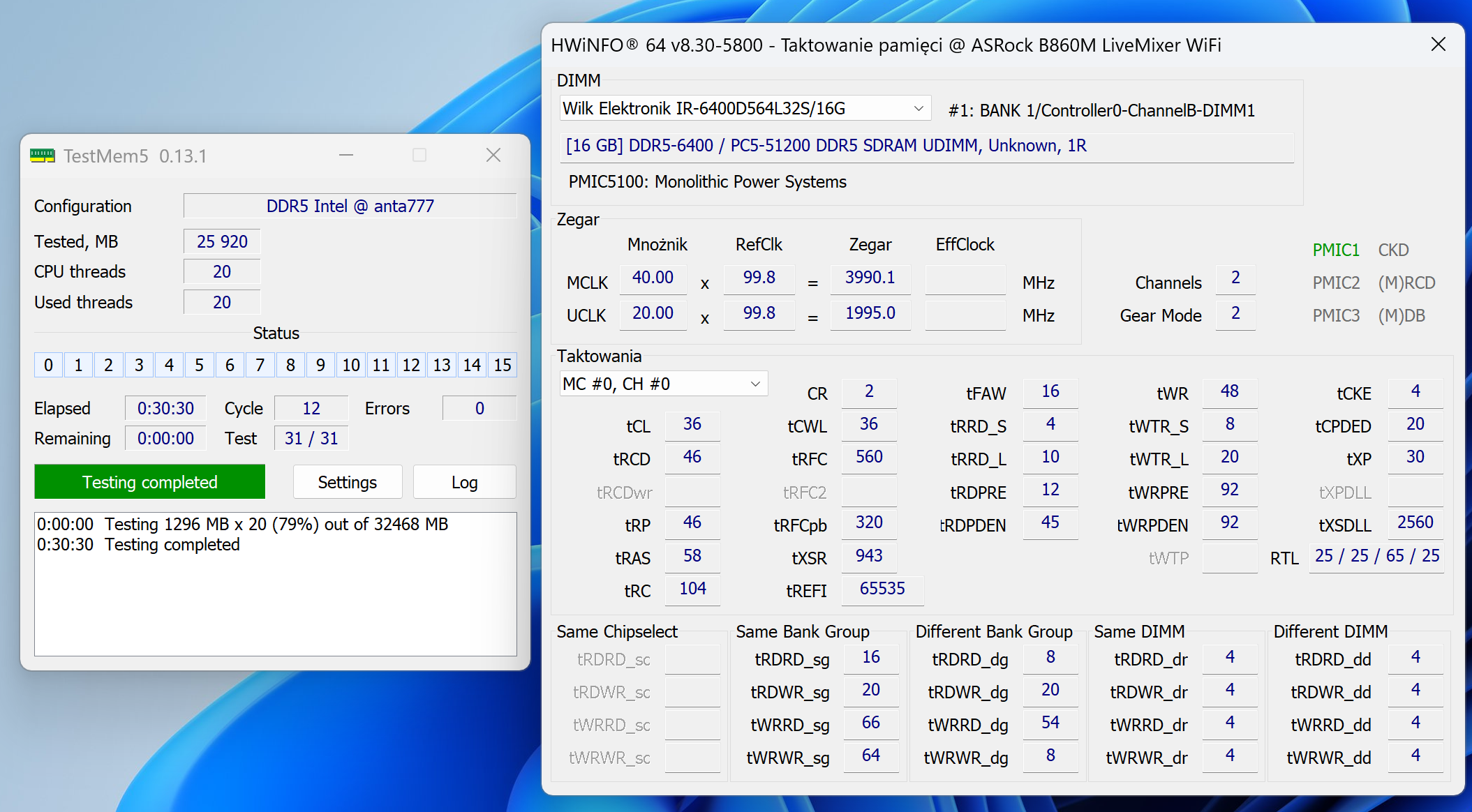Select thread status cell 15

503,365
